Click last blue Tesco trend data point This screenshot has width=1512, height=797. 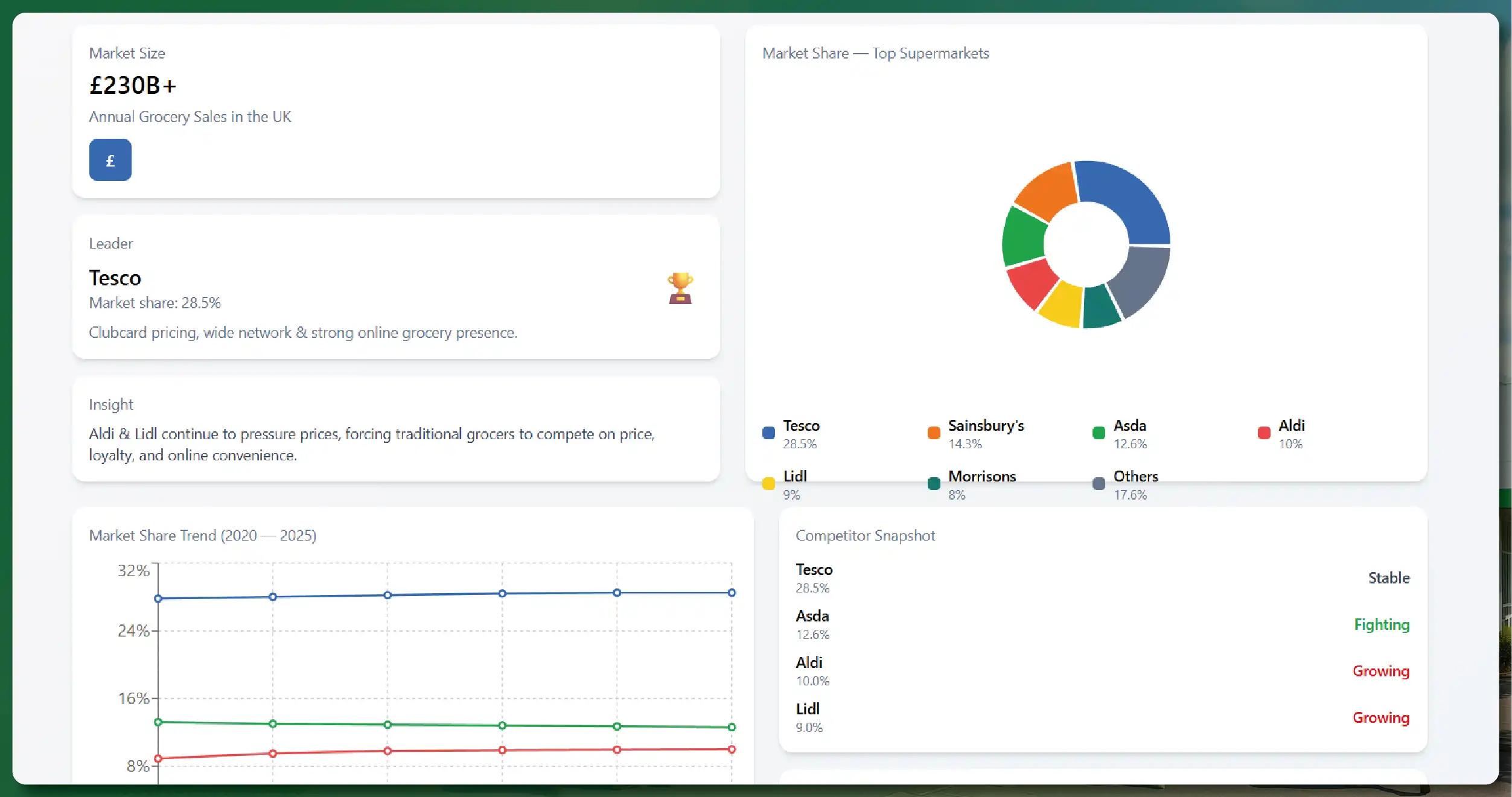click(732, 592)
